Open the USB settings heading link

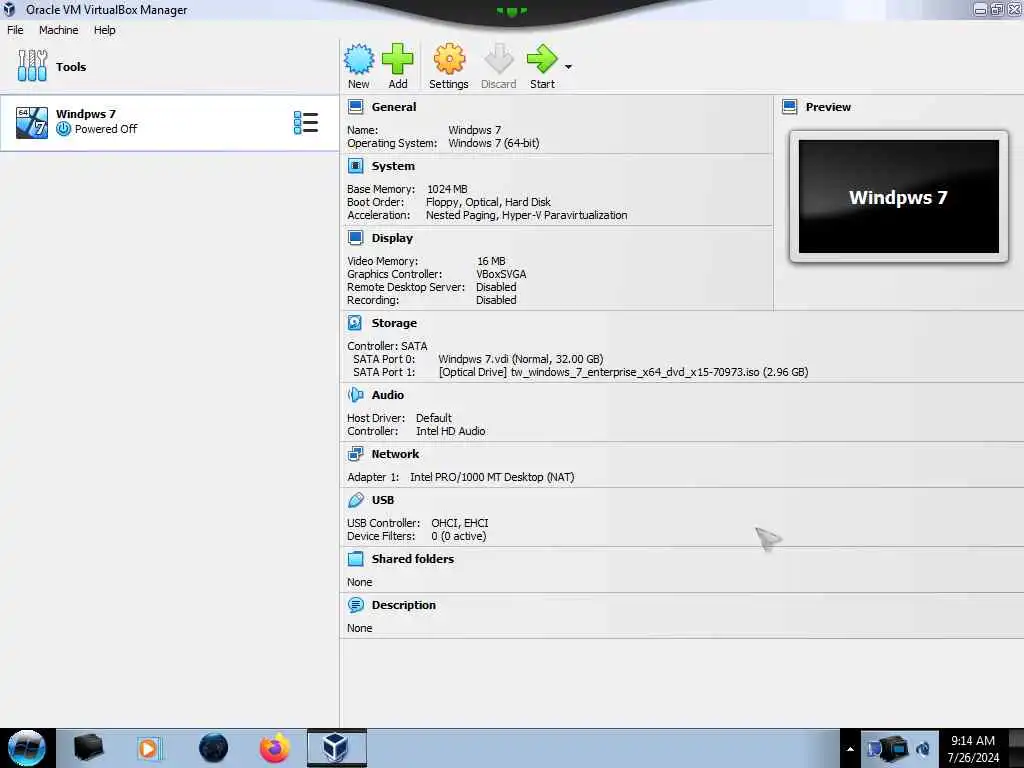click(383, 500)
